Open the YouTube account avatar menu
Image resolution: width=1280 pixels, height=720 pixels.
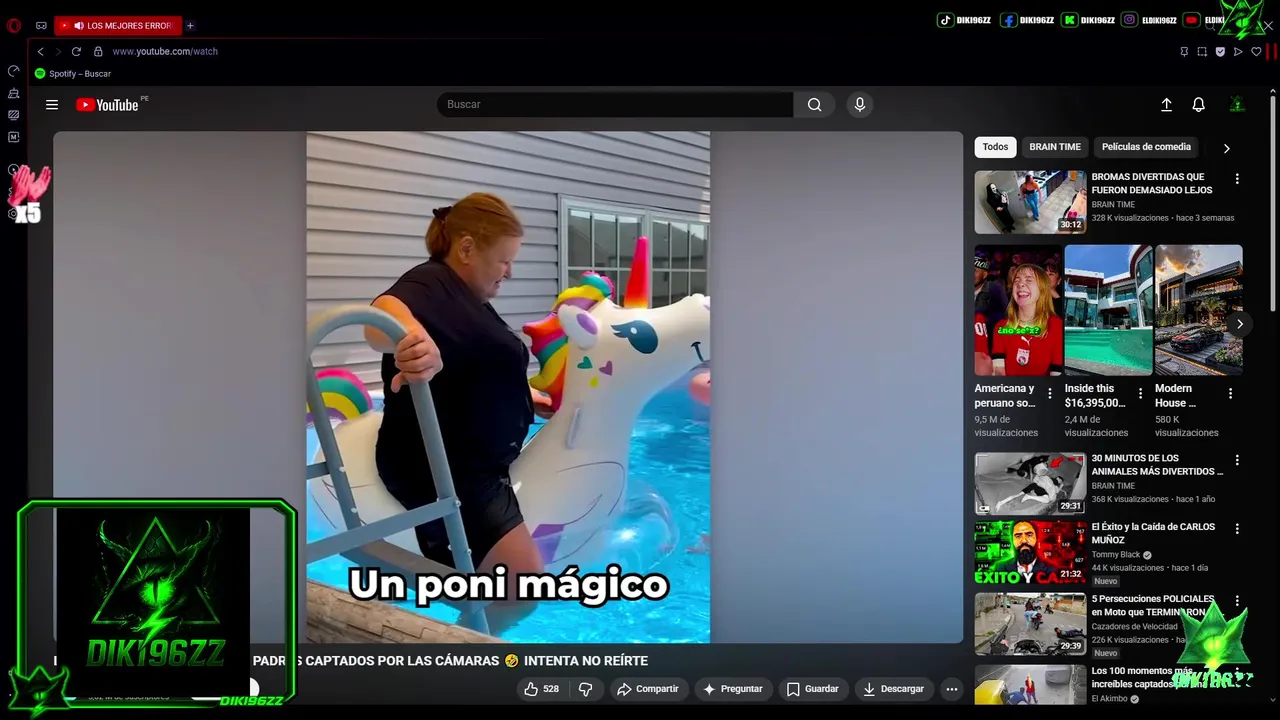(1237, 104)
